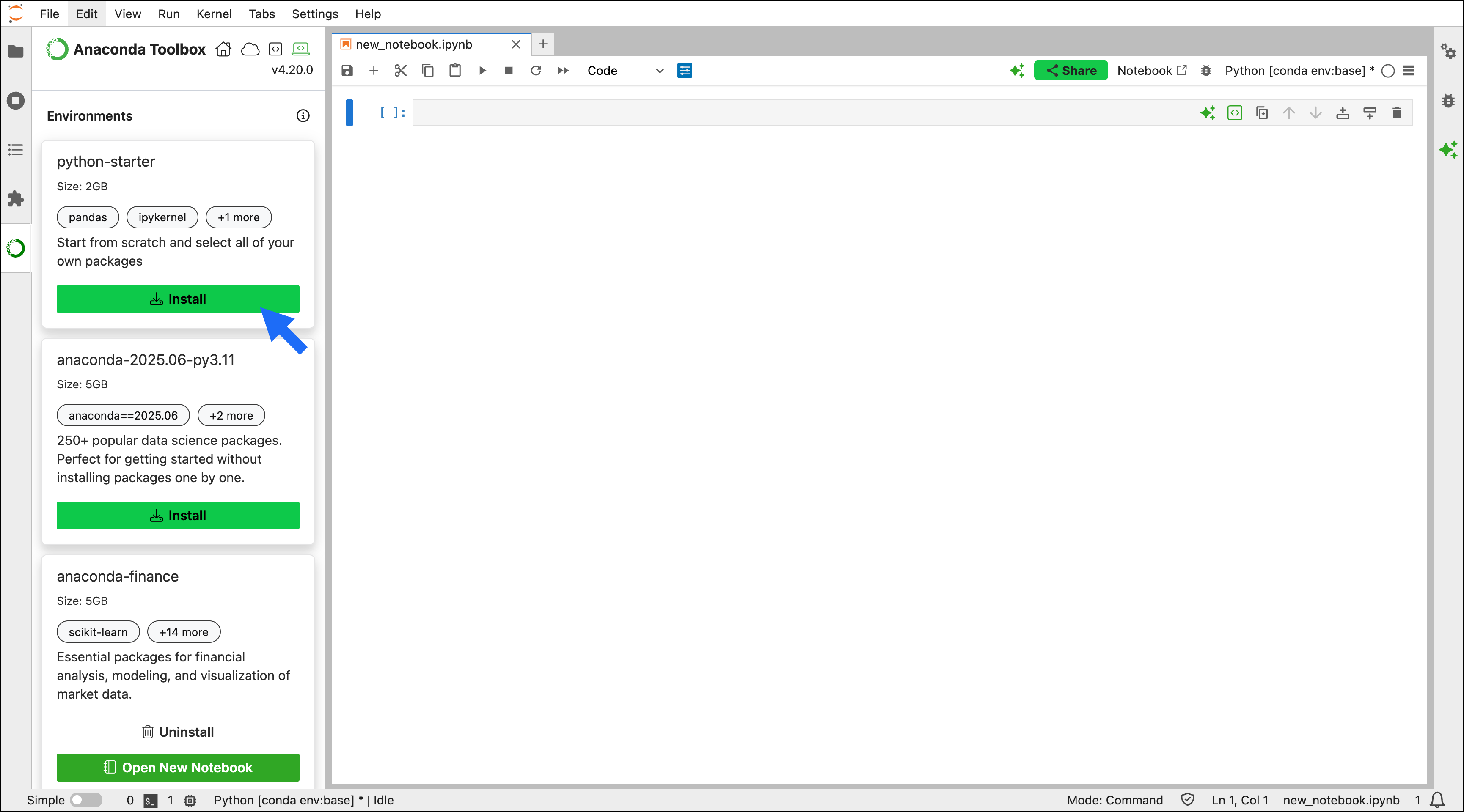Expand the '+14 more' packages chip
This screenshot has width=1464, height=812.
pyautogui.click(x=184, y=632)
